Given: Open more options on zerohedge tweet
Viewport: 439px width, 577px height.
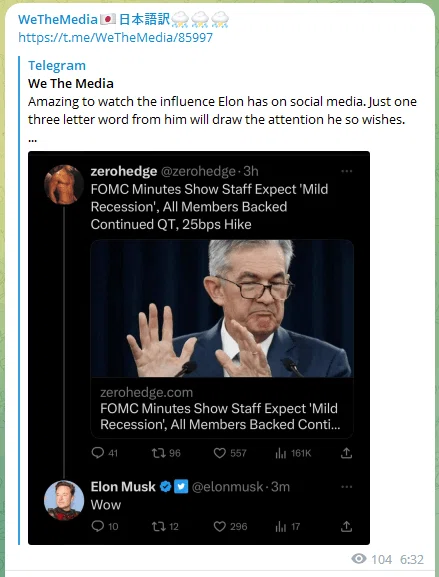Looking at the screenshot, I should [x=347, y=171].
